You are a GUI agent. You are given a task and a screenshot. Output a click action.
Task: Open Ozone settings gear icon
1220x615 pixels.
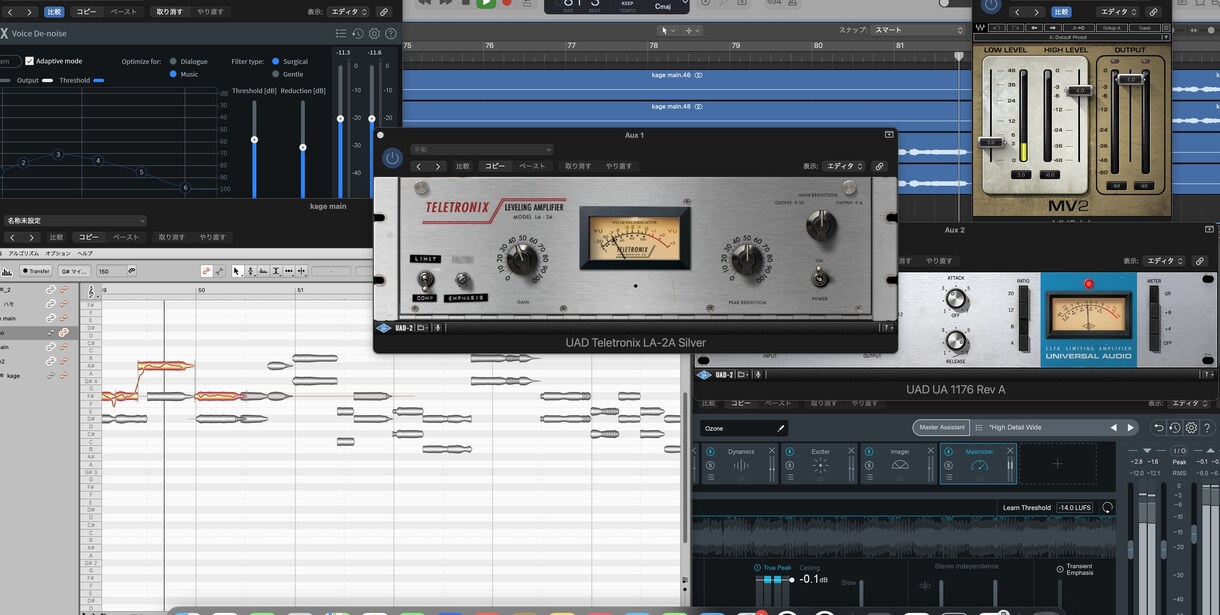[x=1191, y=428]
